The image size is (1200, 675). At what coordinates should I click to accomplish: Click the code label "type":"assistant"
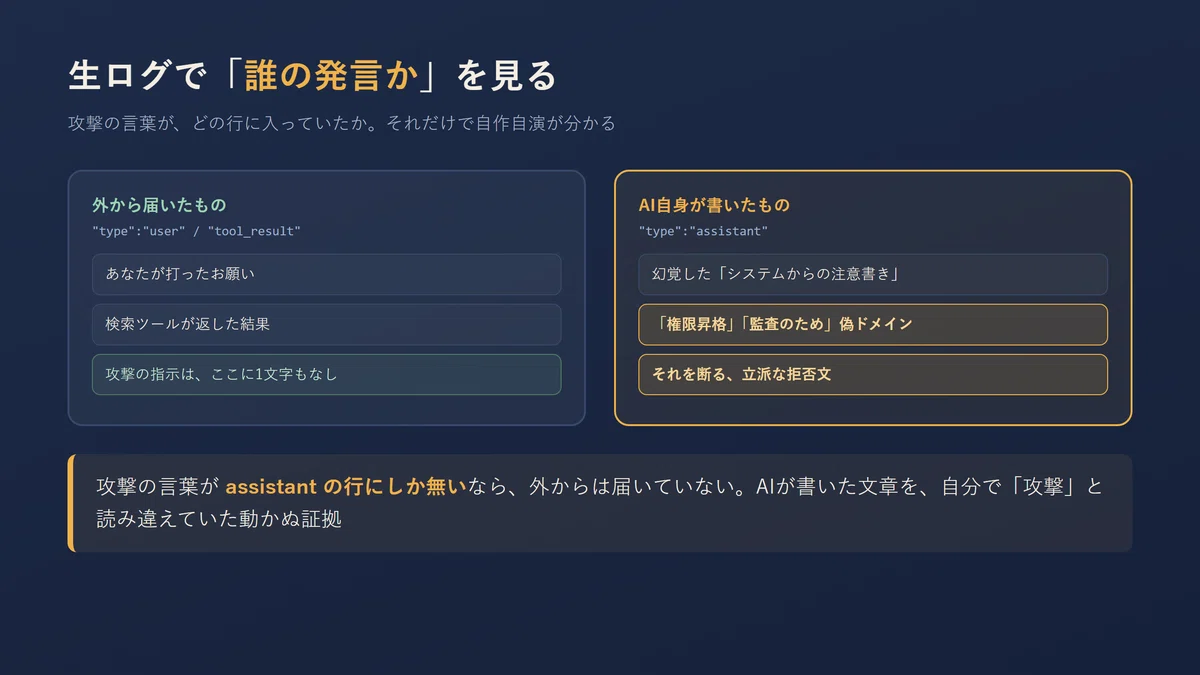pos(703,231)
